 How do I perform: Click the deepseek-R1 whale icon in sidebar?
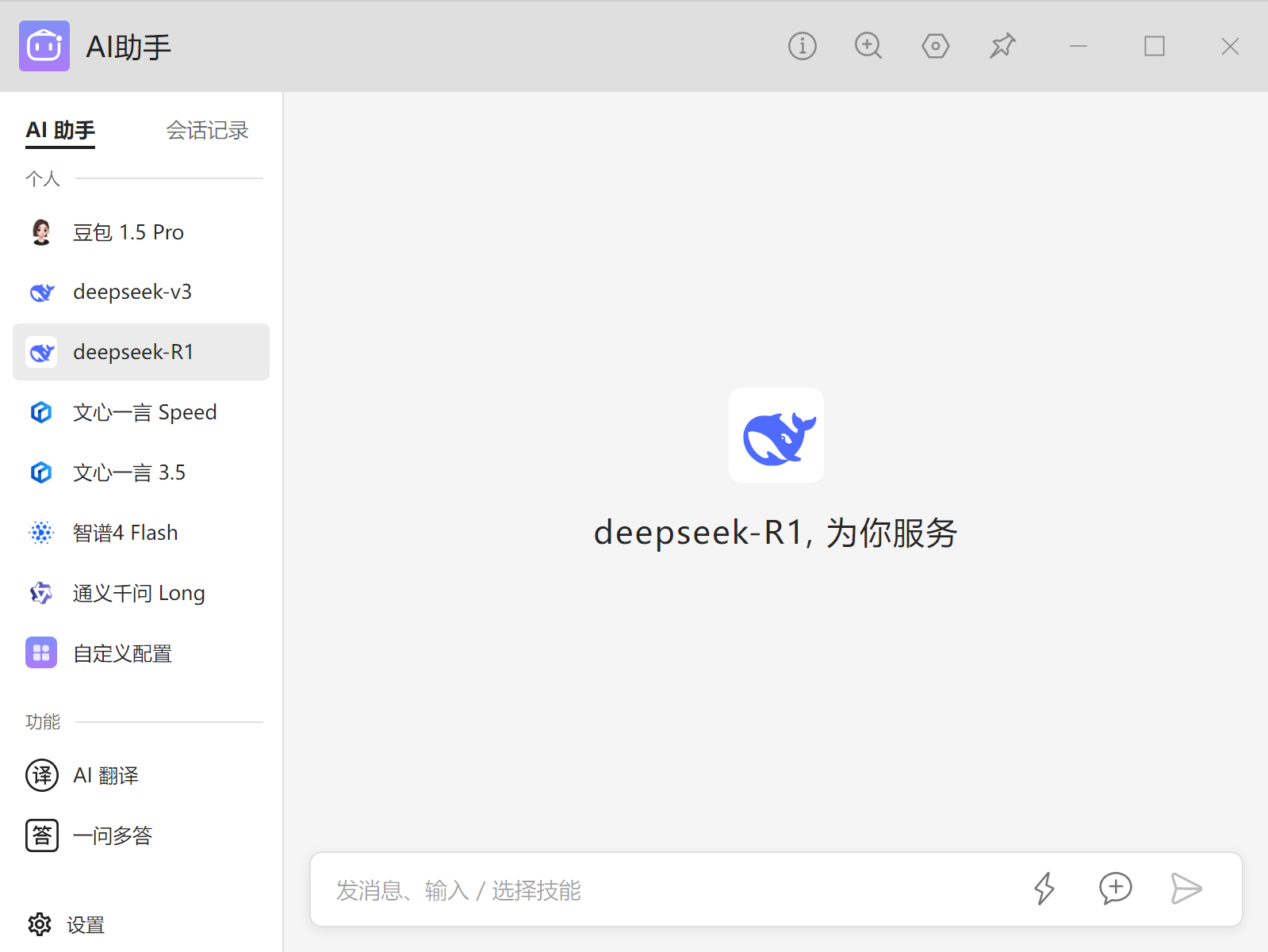41,352
